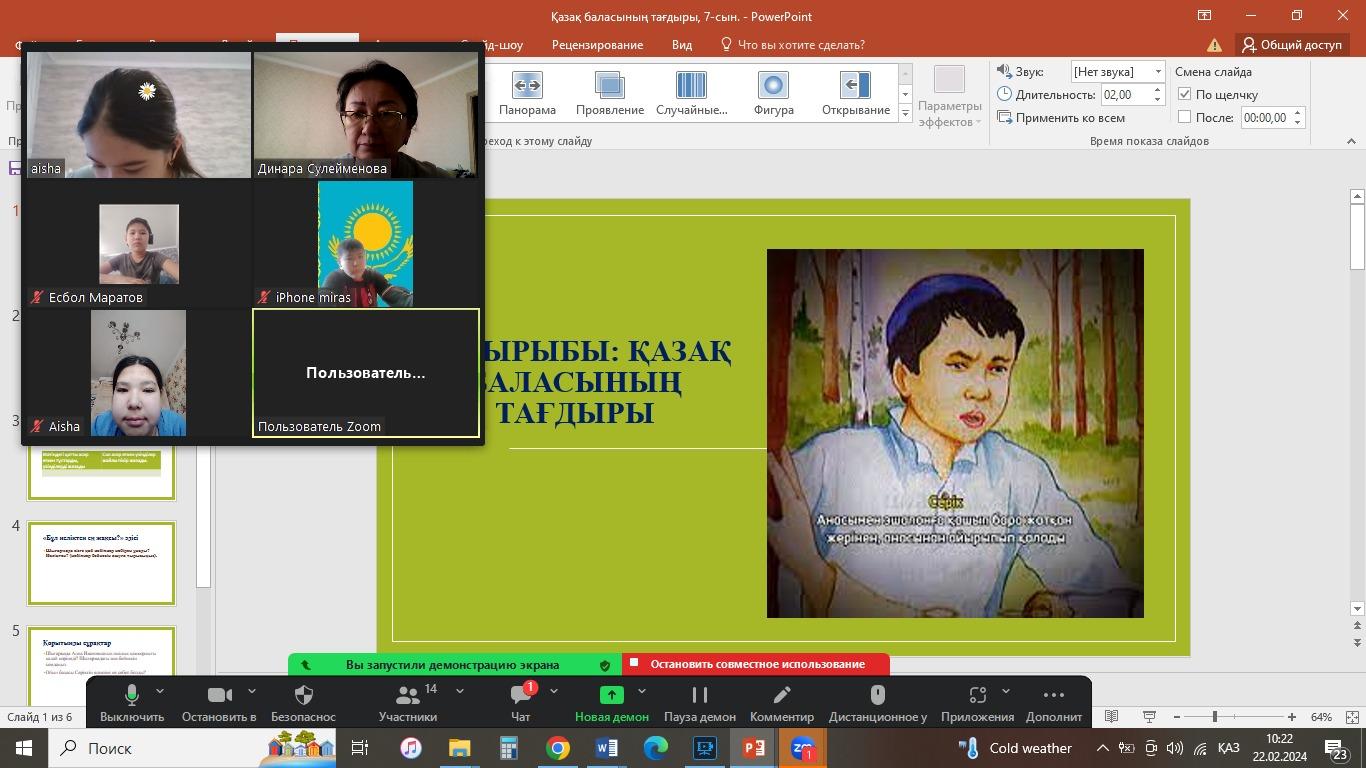Click zoom in plus in status bar
This screenshot has width=1366, height=768.
(1292, 717)
